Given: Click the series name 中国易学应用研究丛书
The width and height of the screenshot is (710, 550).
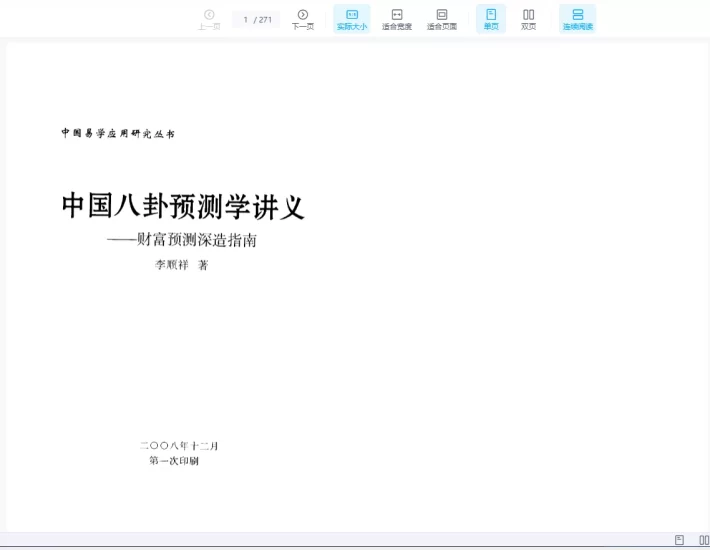Looking at the screenshot, I should 117,133.
